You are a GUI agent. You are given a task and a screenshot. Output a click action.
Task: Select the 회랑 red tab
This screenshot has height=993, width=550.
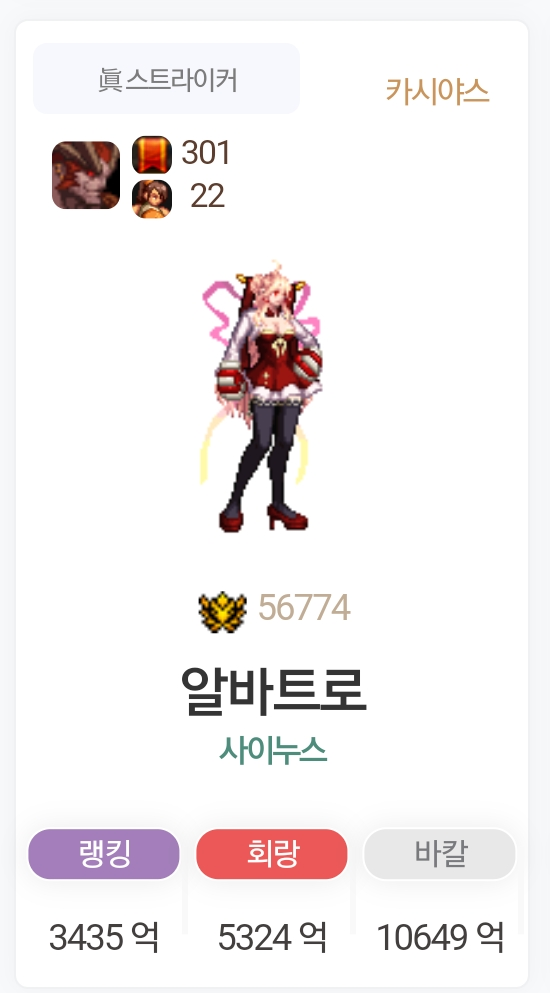click(x=272, y=854)
